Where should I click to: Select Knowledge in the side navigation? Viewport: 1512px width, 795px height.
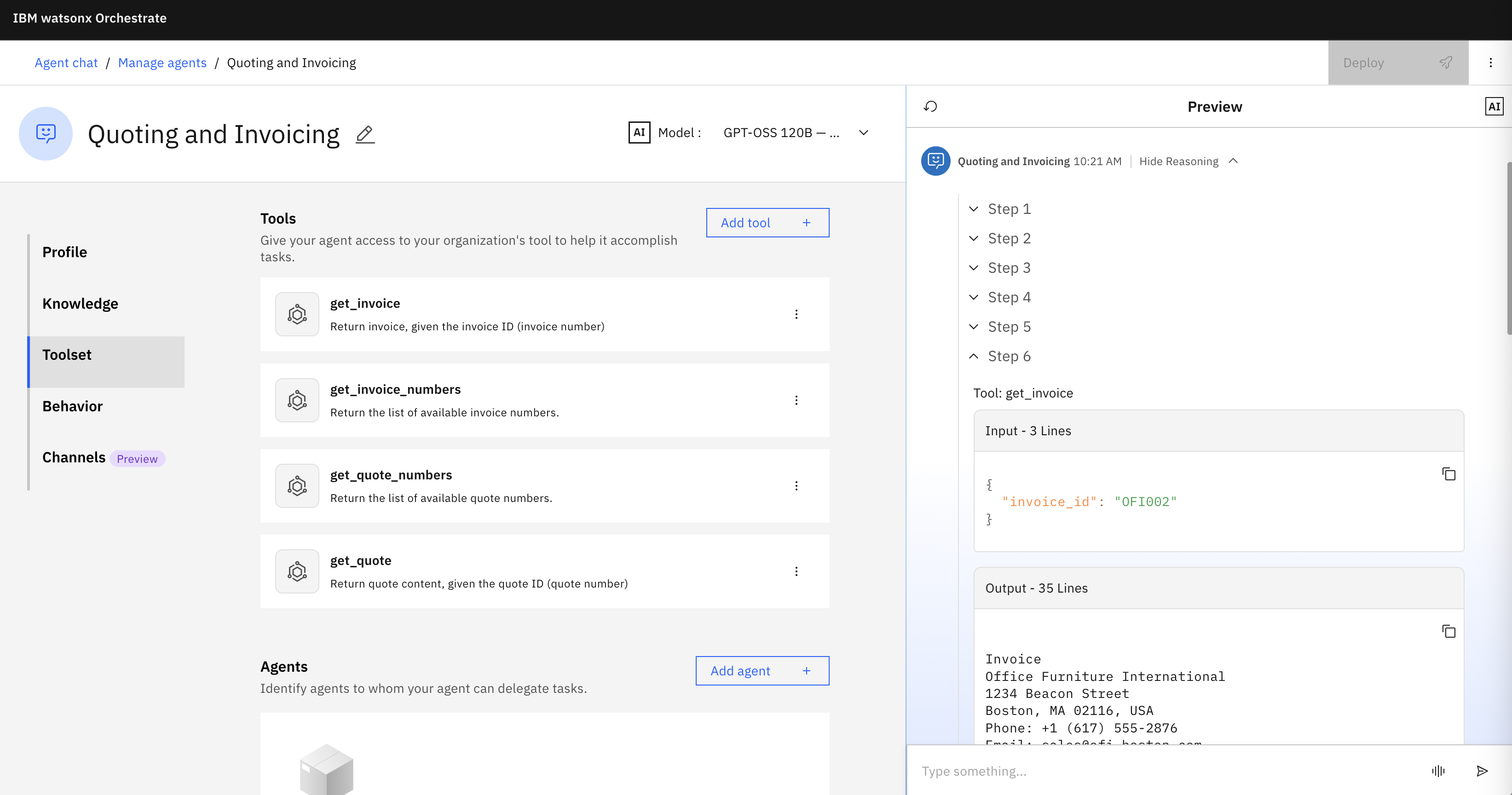point(80,303)
